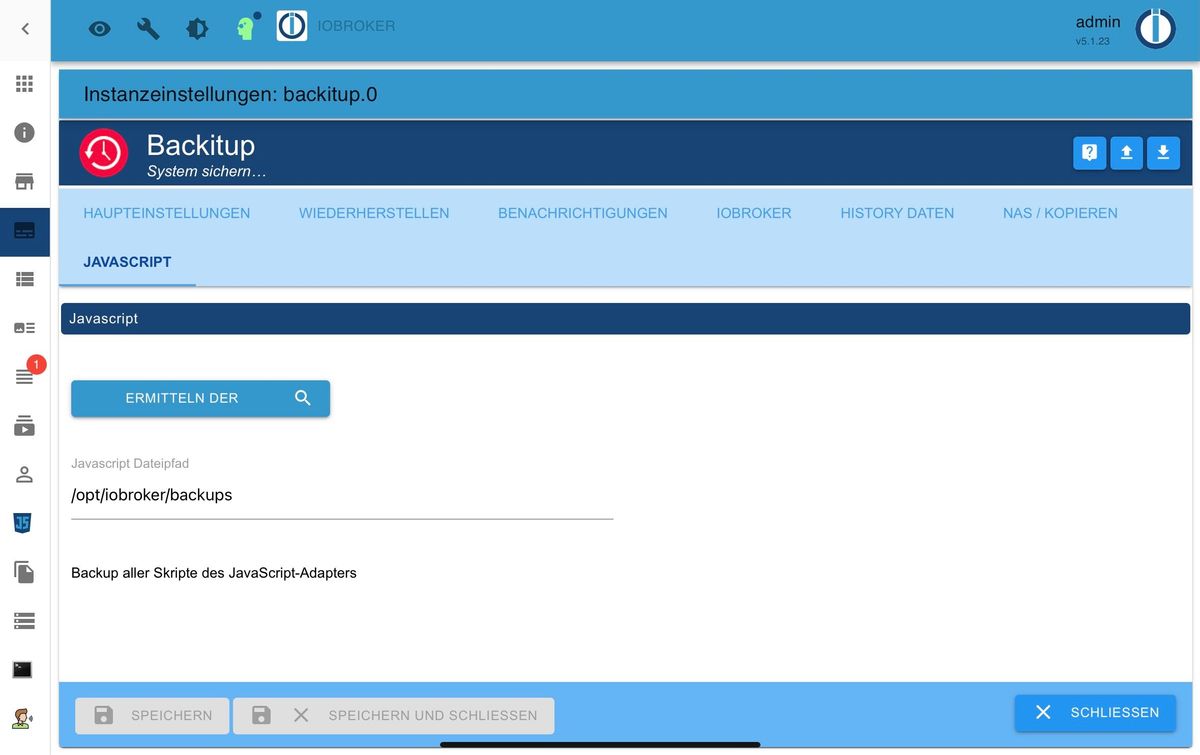The image size is (1200, 755).
Task: Toggle the theme brightness icon
Action: pyautogui.click(x=197, y=29)
